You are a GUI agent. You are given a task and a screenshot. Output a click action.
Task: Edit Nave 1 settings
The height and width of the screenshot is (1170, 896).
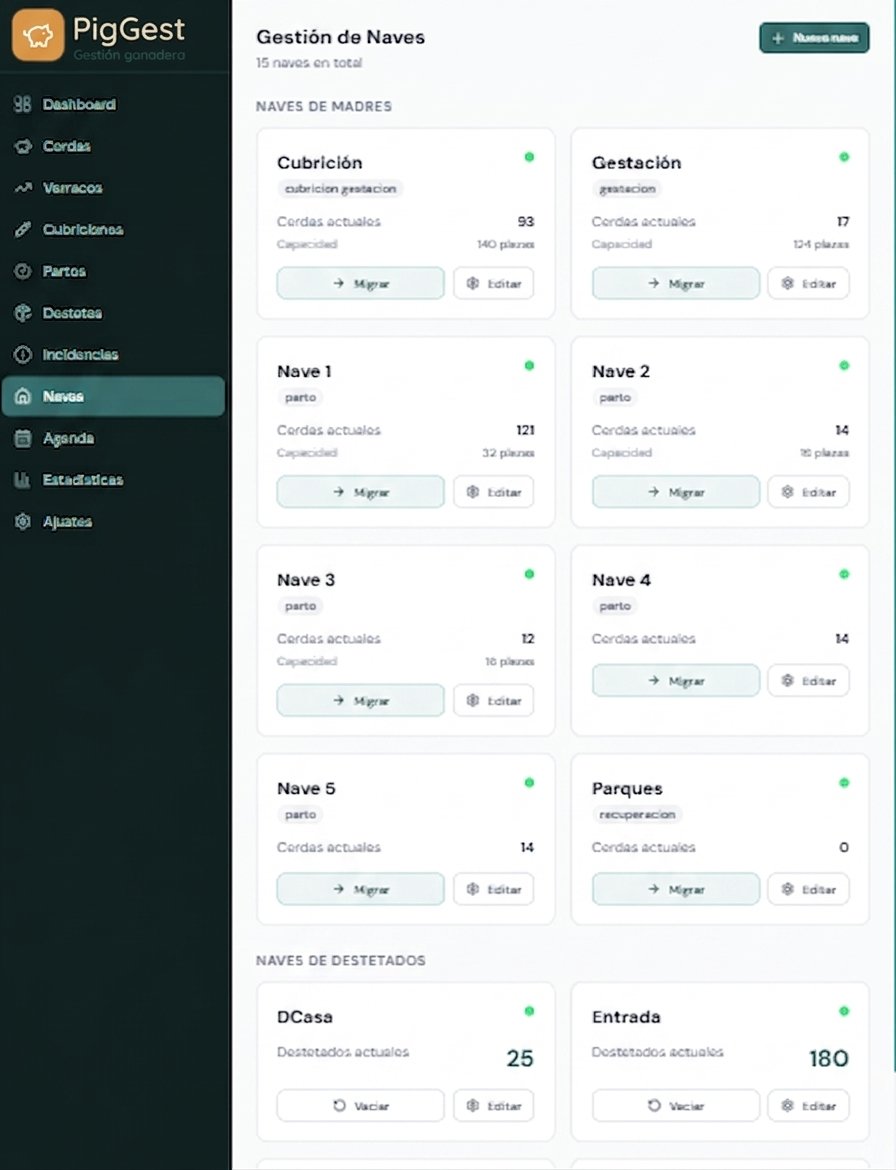[x=494, y=492]
